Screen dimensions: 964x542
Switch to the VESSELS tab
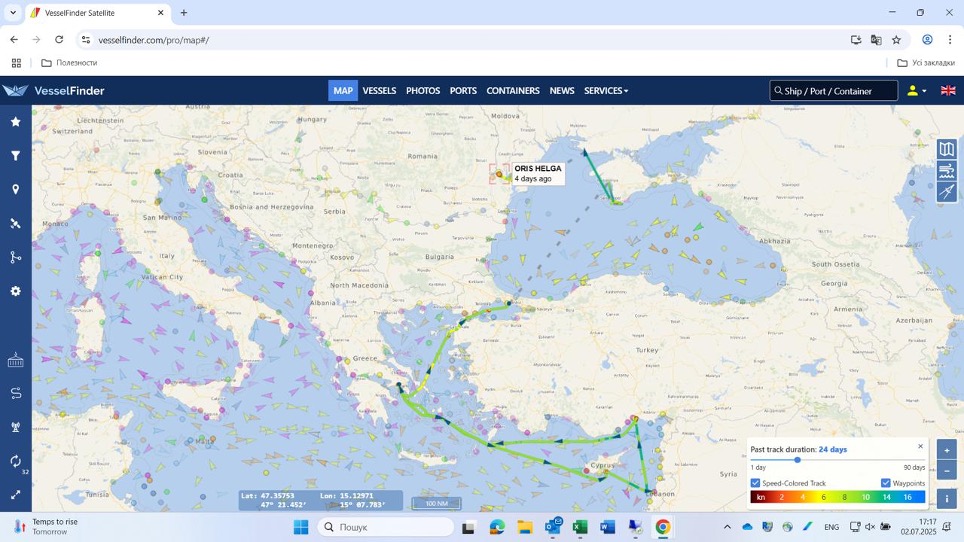coord(379,91)
